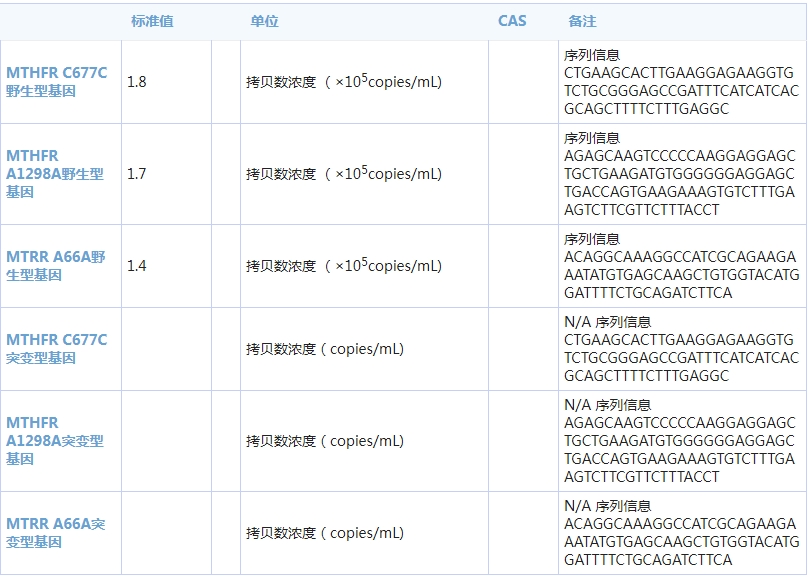The image size is (810, 577).
Task: Select the standard value 1.4
Action: tap(137, 266)
